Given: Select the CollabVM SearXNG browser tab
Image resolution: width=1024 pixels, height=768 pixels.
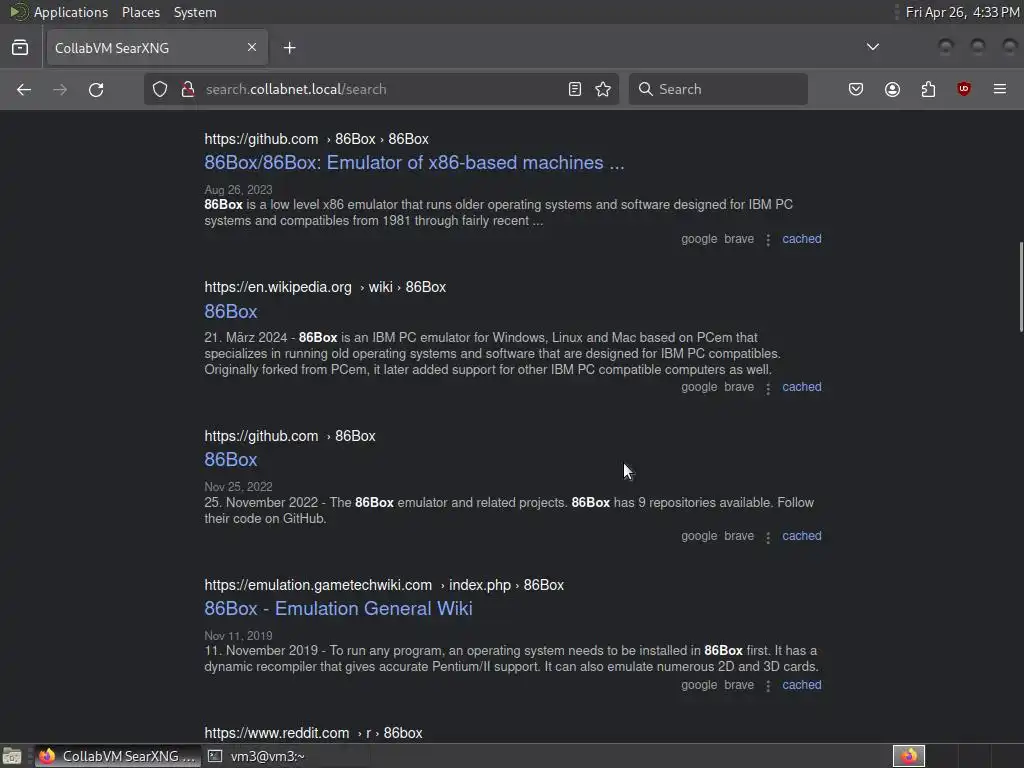Looking at the screenshot, I should pos(157,48).
